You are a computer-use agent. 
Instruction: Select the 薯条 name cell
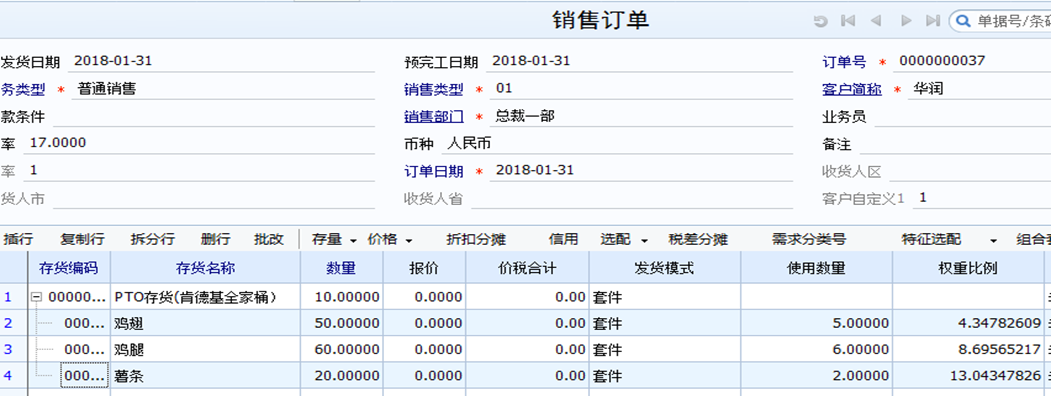tap(205, 375)
